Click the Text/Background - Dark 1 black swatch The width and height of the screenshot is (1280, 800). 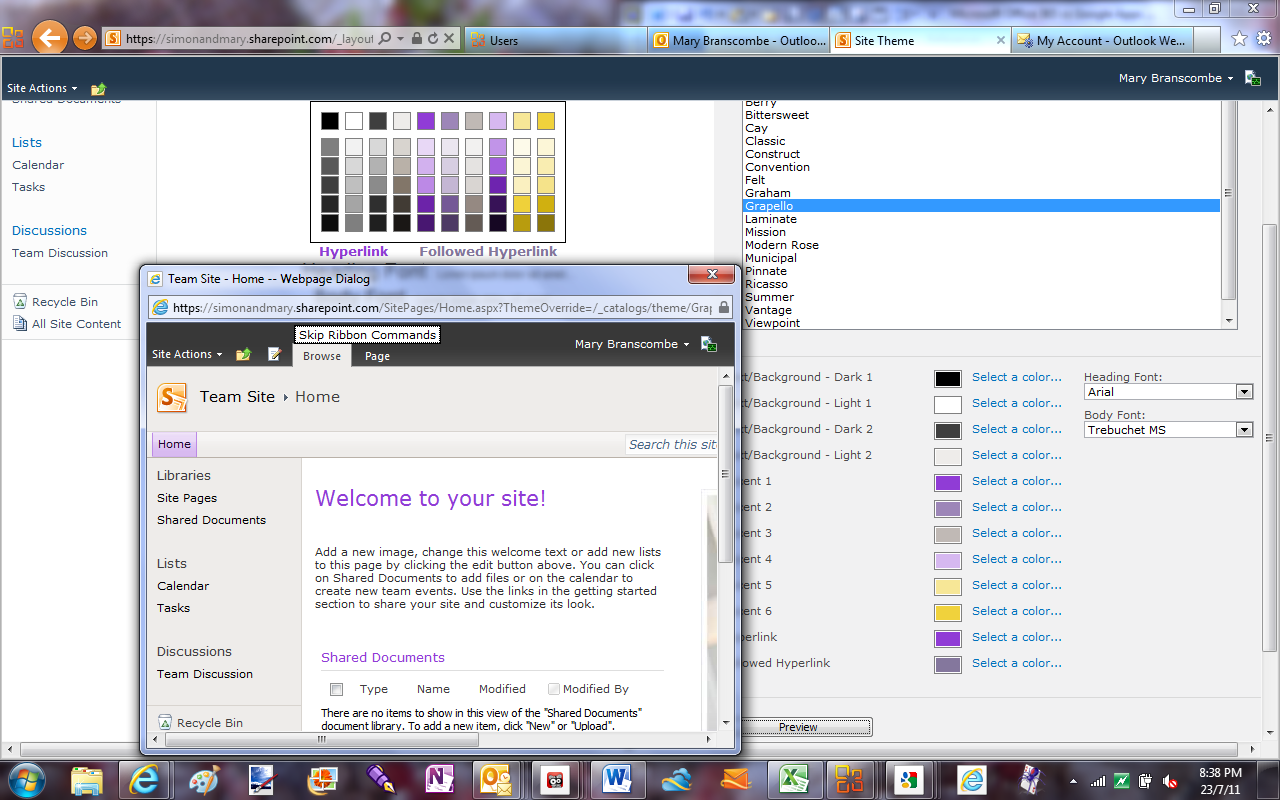[948, 378]
